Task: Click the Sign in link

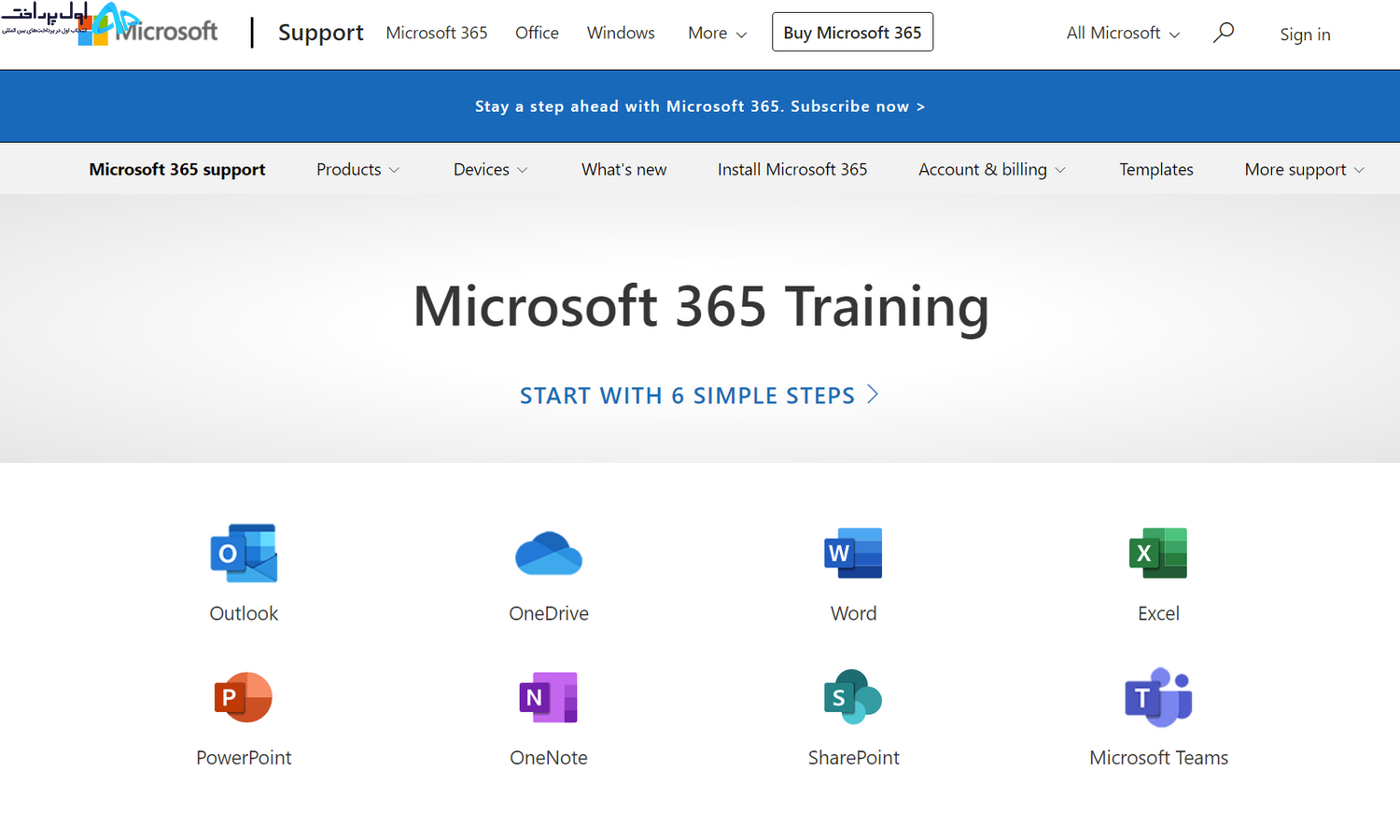Action: coord(1305,35)
